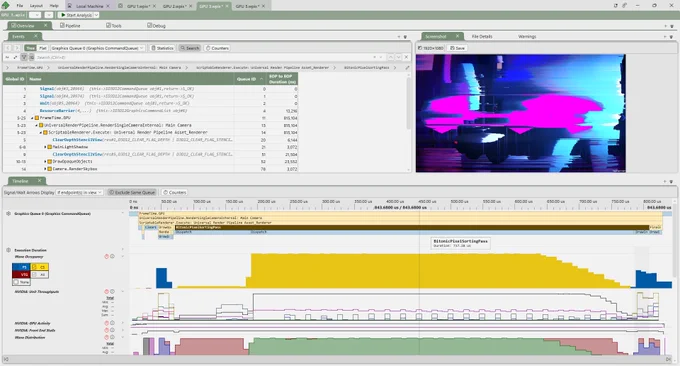Click BitonicPixelSortingPass in the breadcrumb
Image resolution: width=680 pixels, height=366 pixels.
[x=366, y=68]
